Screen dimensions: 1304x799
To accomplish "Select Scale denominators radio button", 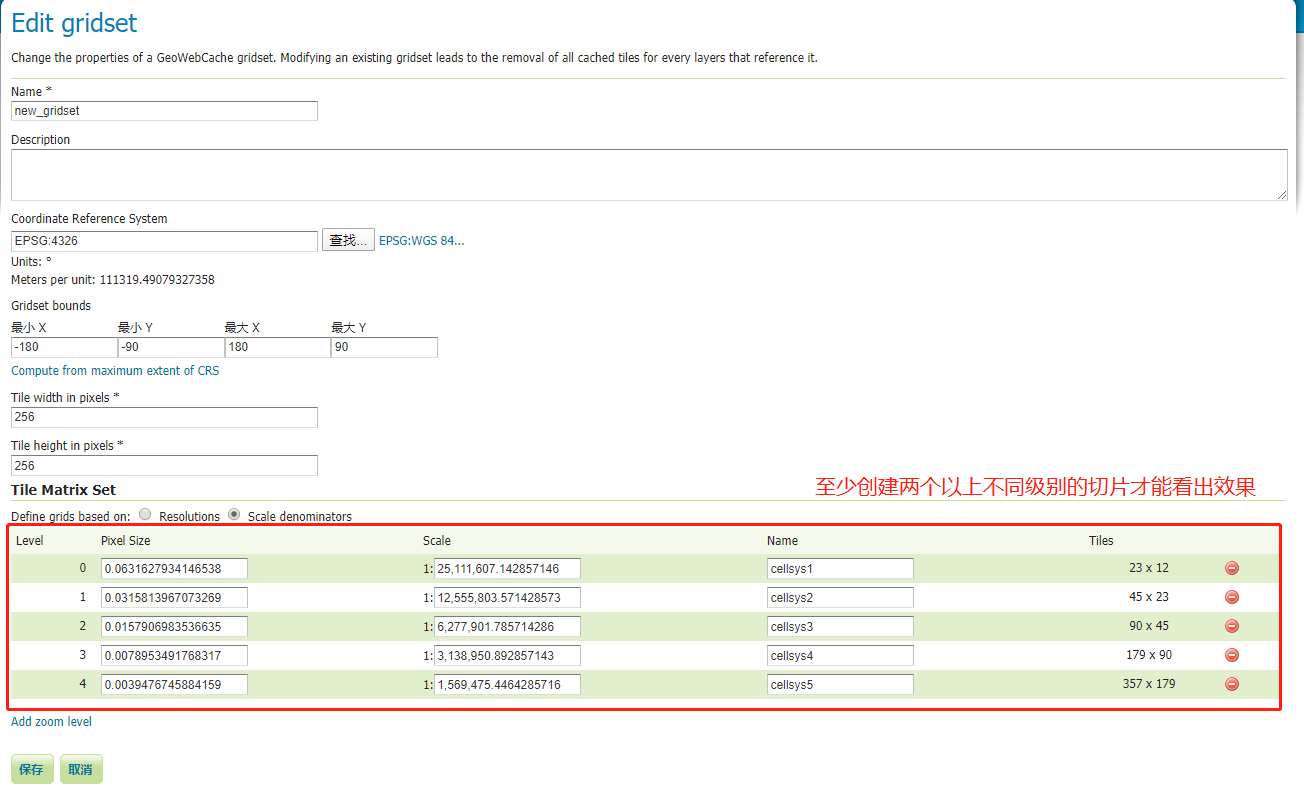I will coord(234,515).
